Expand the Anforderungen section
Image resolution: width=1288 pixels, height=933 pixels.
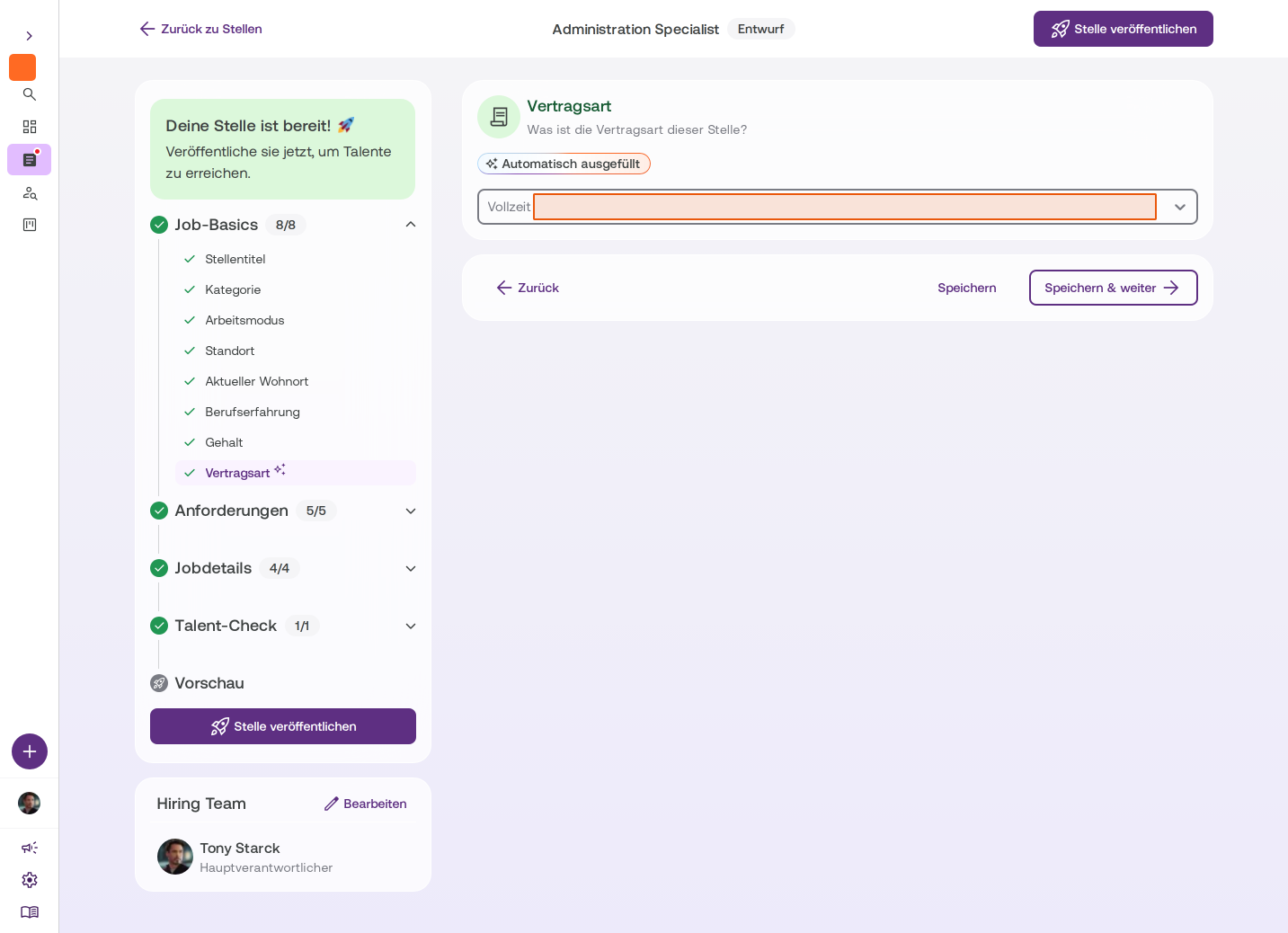click(411, 511)
